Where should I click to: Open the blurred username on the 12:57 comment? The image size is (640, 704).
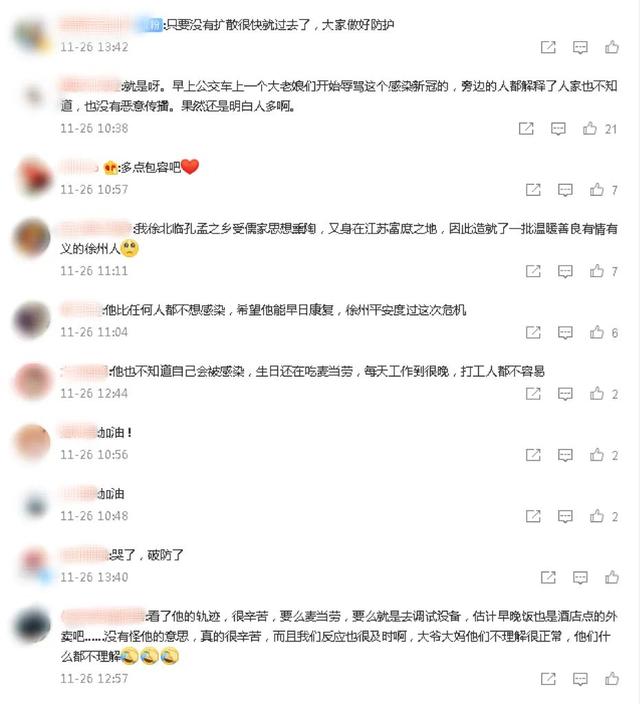coord(103,616)
